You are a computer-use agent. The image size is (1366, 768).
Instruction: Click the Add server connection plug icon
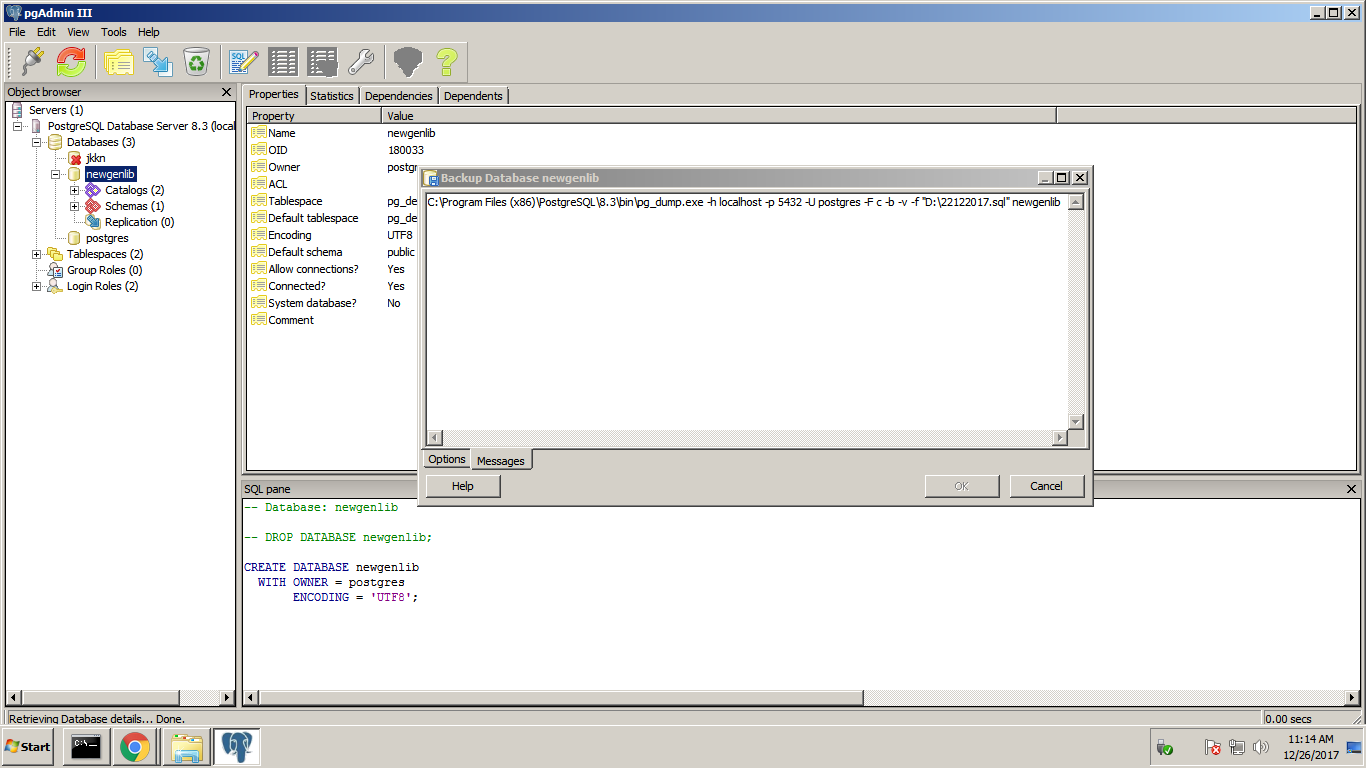click(x=32, y=62)
